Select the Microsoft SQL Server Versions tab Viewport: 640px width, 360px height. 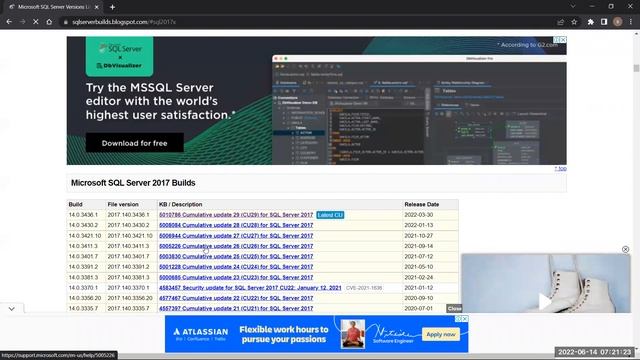point(53,7)
